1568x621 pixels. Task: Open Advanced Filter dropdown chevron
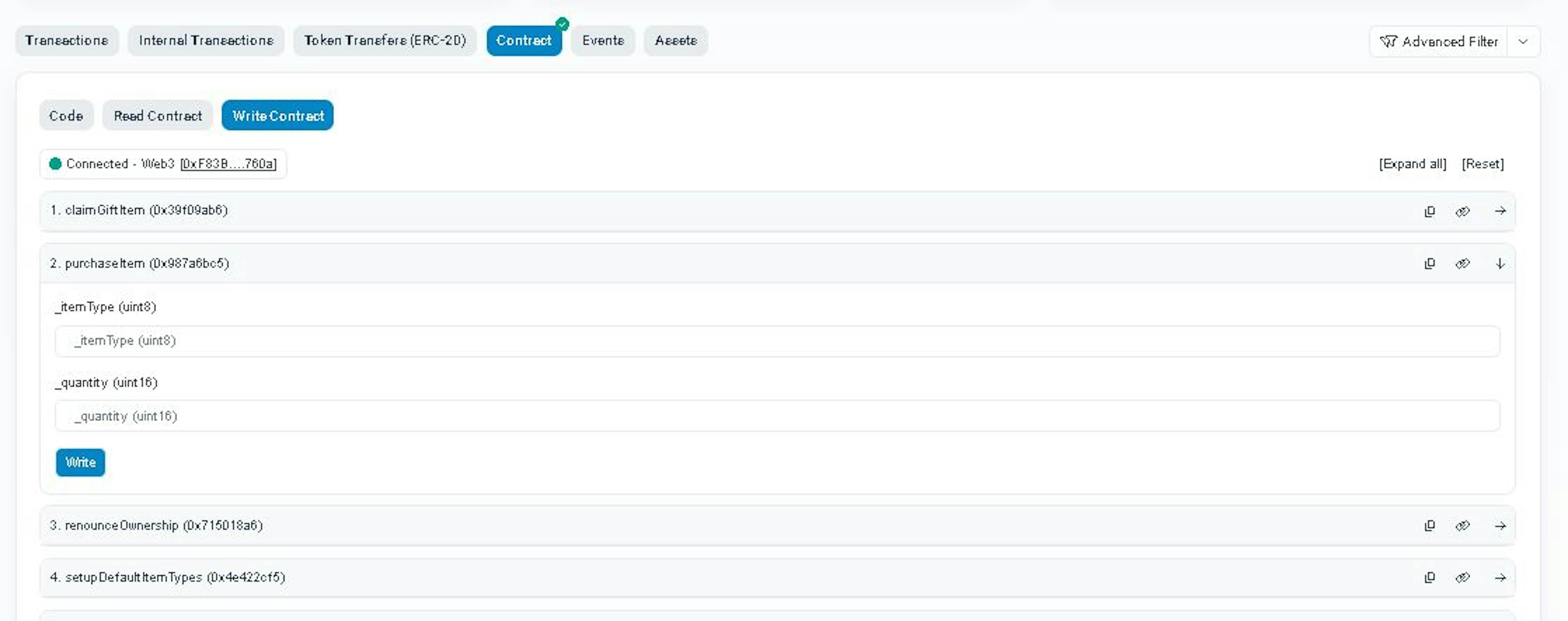tap(1523, 41)
